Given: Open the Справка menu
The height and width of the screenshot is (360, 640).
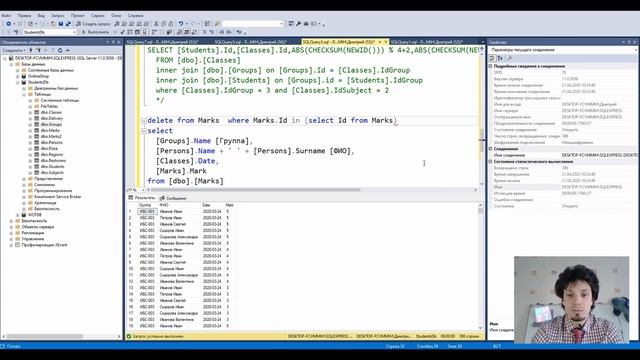Looking at the screenshot, I should pyautogui.click(x=136, y=16).
